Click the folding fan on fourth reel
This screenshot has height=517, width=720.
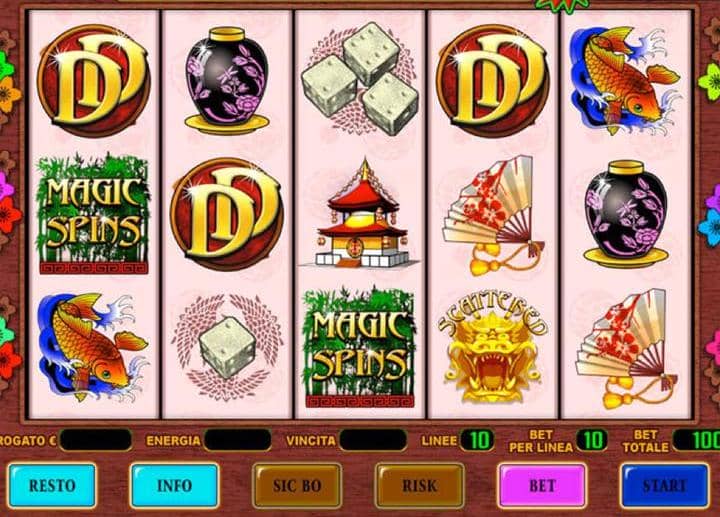[x=493, y=214]
